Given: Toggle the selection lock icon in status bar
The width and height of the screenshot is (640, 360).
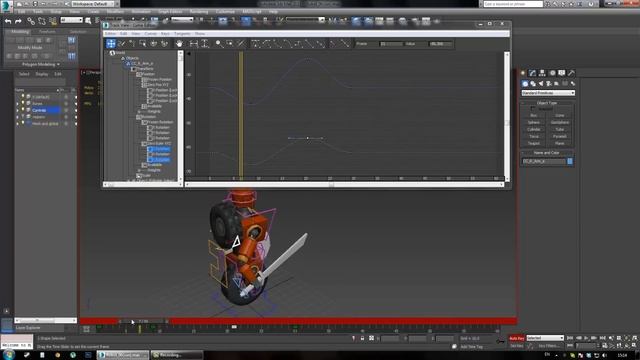Looking at the screenshot, I should (x=362, y=338).
